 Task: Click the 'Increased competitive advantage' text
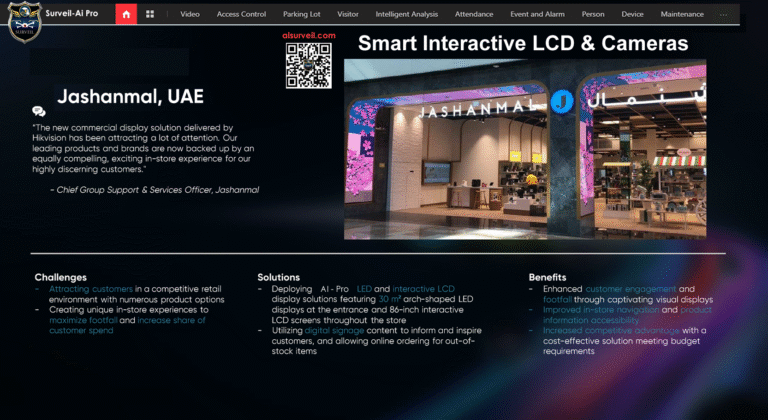(x=611, y=330)
